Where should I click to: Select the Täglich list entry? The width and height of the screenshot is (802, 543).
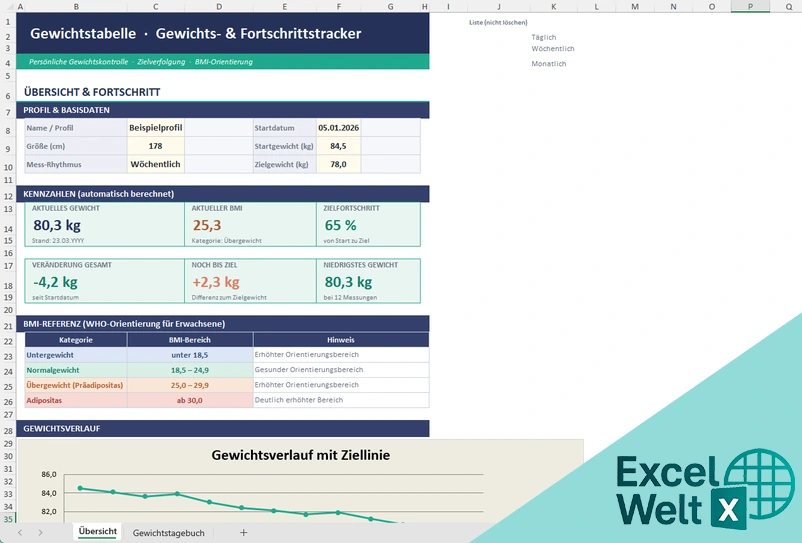click(544, 37)
